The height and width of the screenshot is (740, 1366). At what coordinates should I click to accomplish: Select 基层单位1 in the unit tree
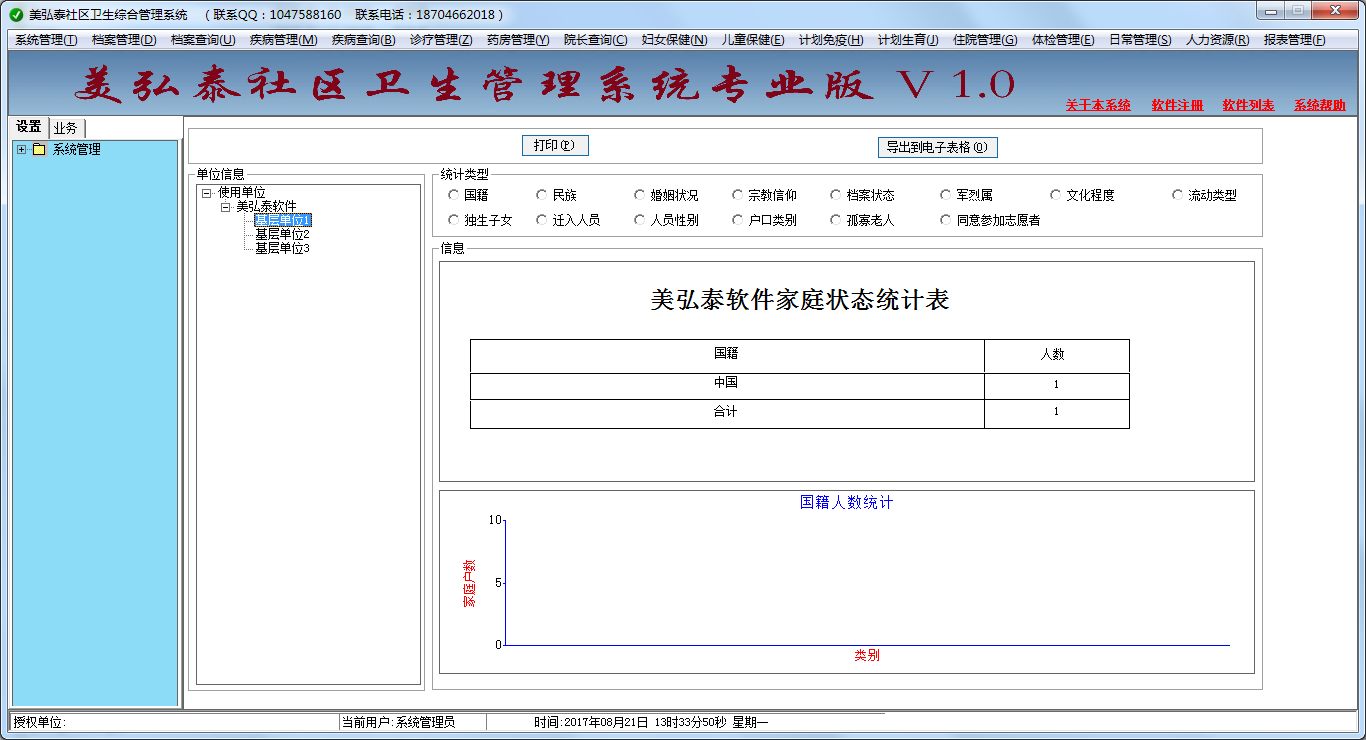tap(283, 220)
